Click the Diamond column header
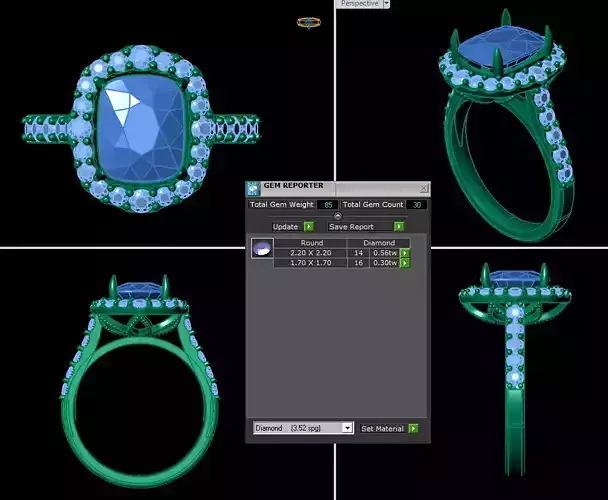Image resolution: width=608 pixels, height=500 pixels. pyautogui.click(x=379, y=243)
